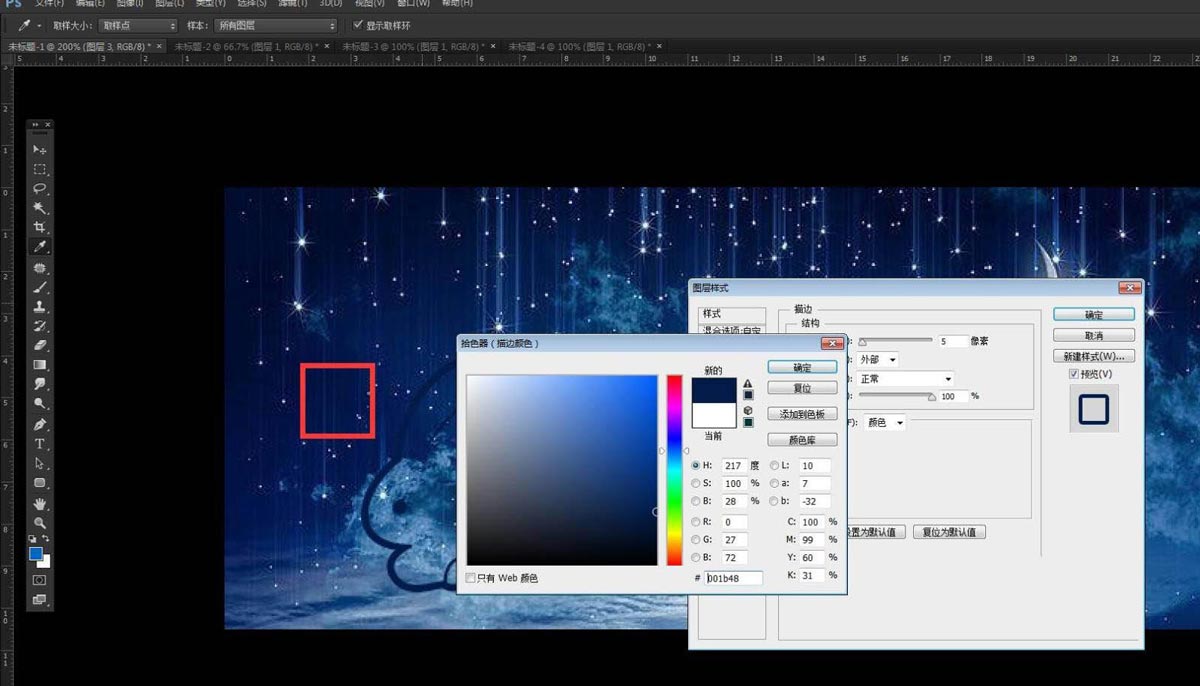Select the Magic Wand tool
The width and height of the screenshot is (1200, 686).
(x=40, y=208)
